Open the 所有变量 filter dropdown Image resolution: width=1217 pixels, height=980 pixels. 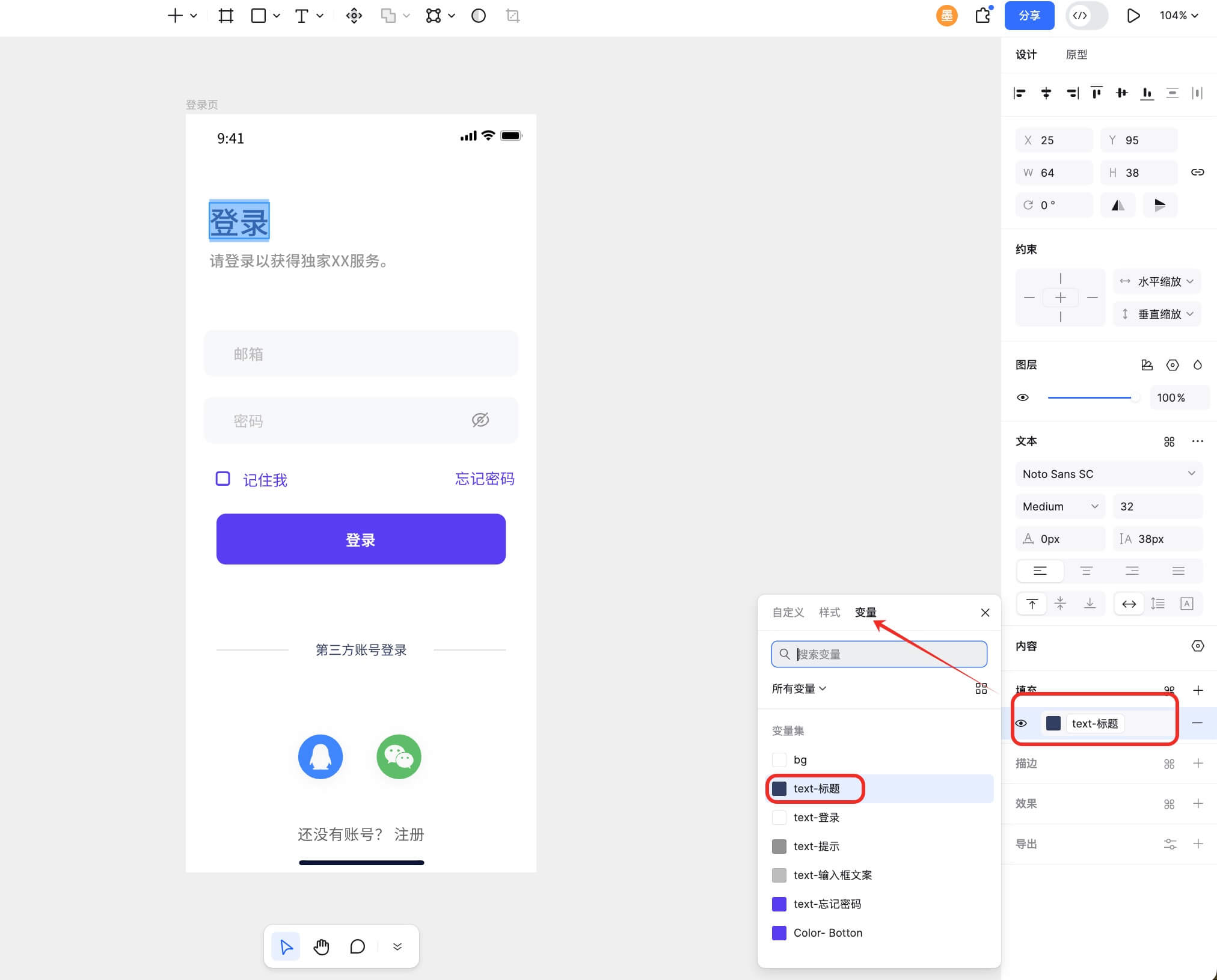click(x=798, y=688)
